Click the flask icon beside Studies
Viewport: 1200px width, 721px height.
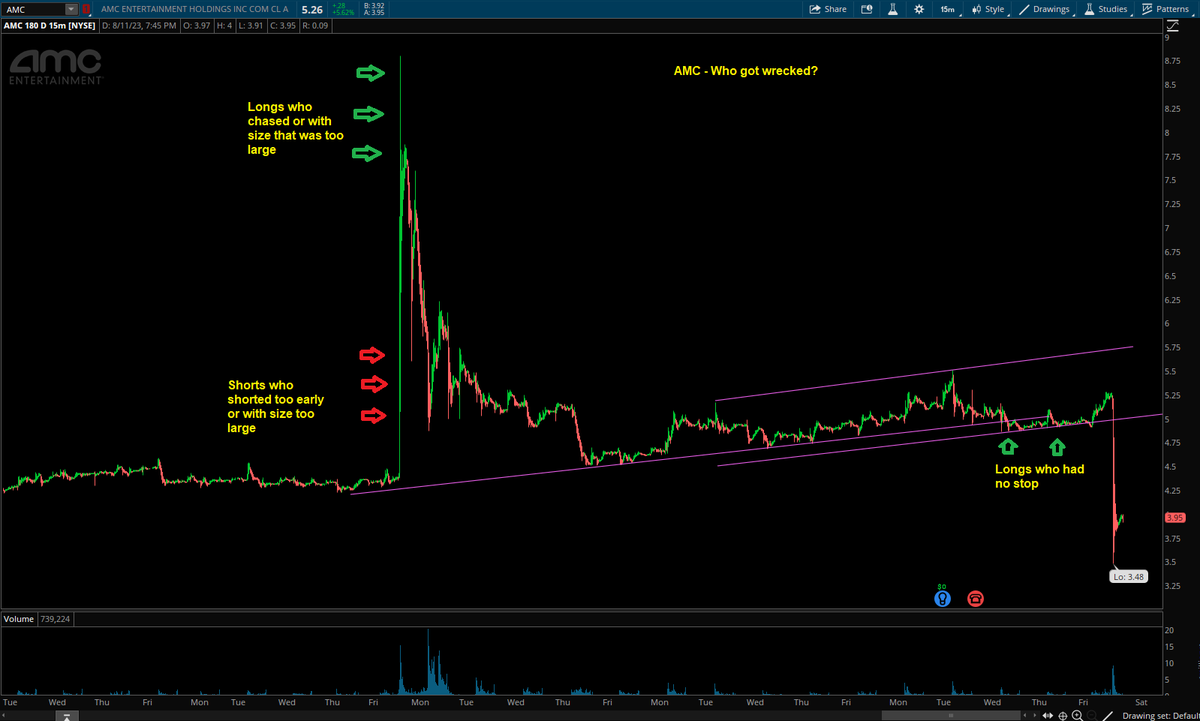pyautogui.click(x=1088, y=9)
